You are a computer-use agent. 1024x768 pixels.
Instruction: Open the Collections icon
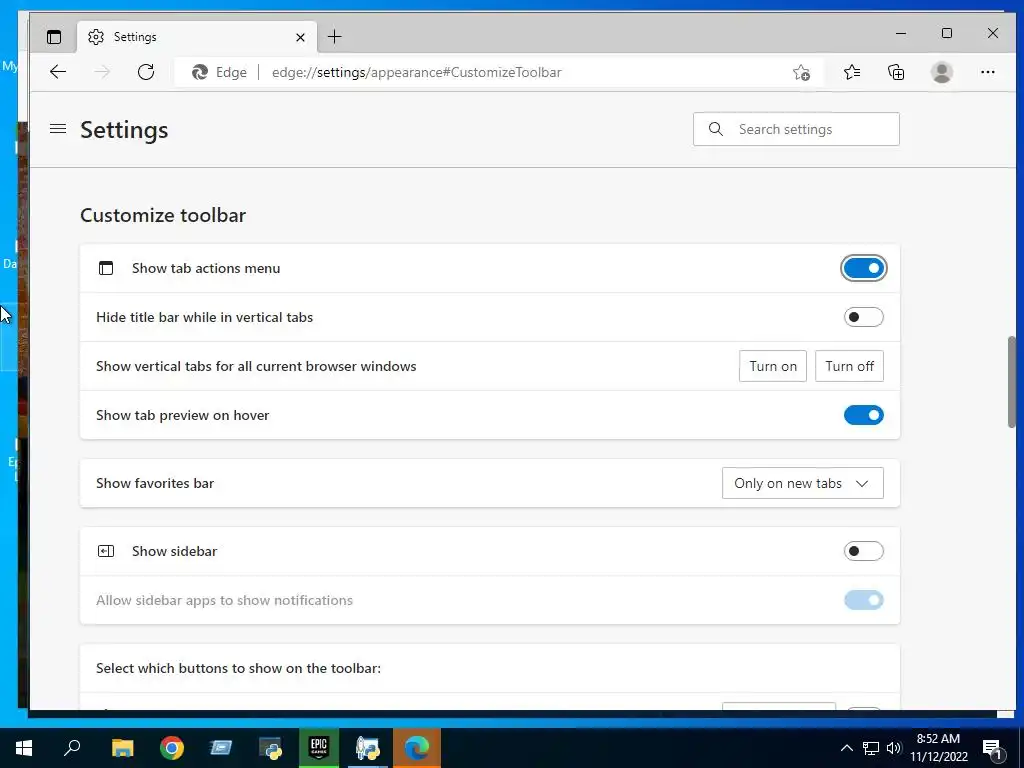[x=896, y=72]
